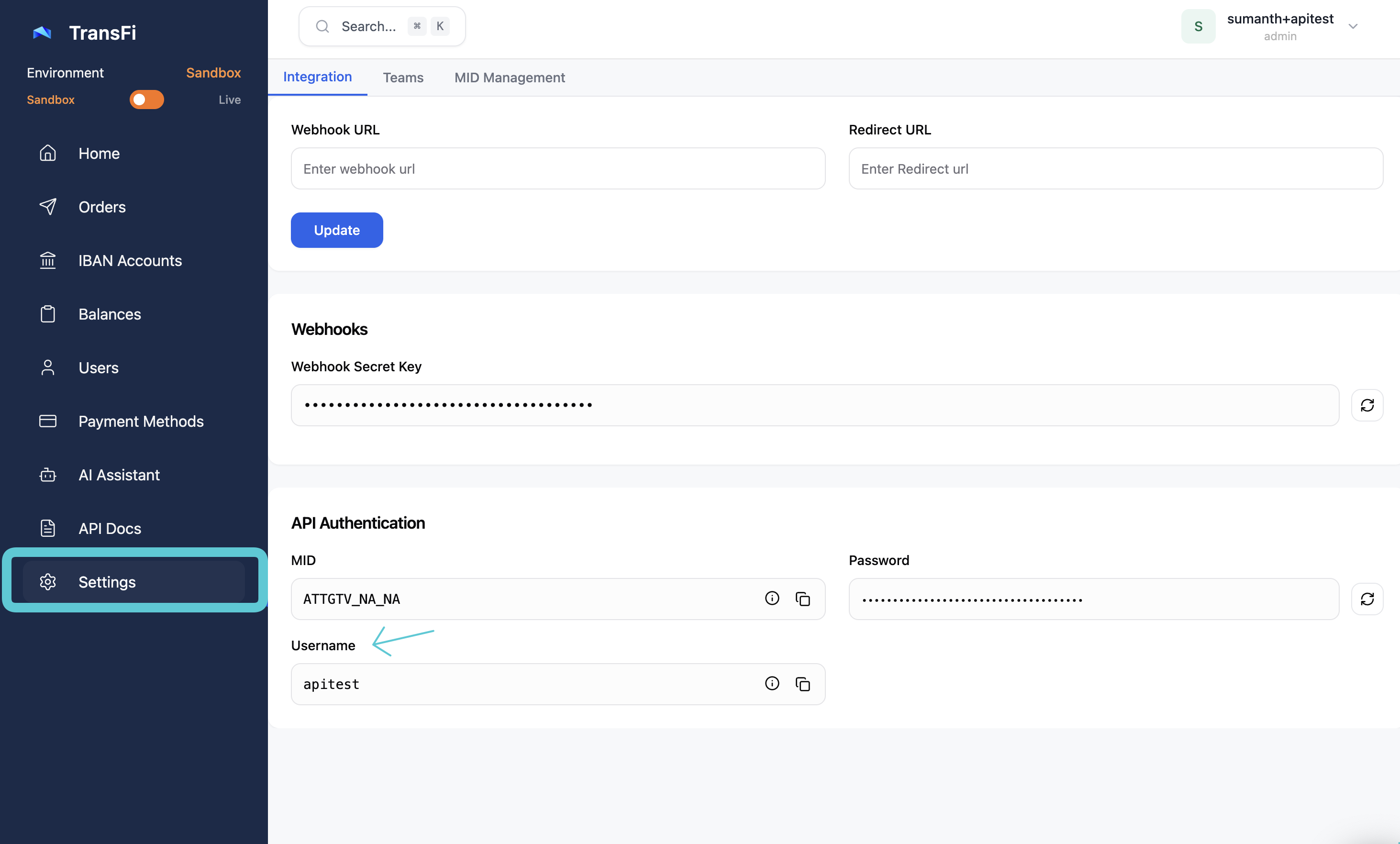The width and height of the screenshot is (1400, 844).
Task: Open the MID Management tab
Action: [509, 78]
